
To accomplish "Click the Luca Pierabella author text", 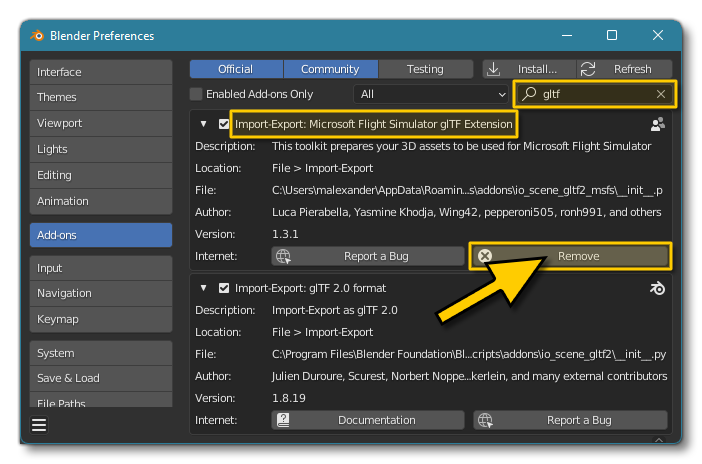I will (467, 212).
